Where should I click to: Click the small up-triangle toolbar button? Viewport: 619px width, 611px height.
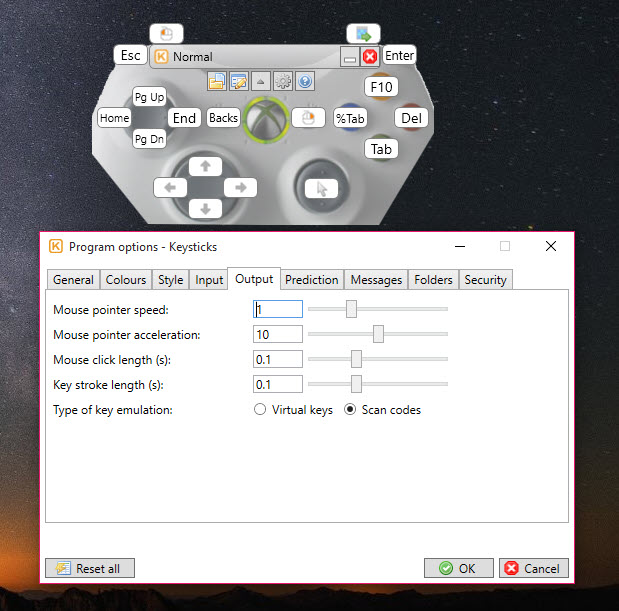pyautogui.click(x=261, y=81)
